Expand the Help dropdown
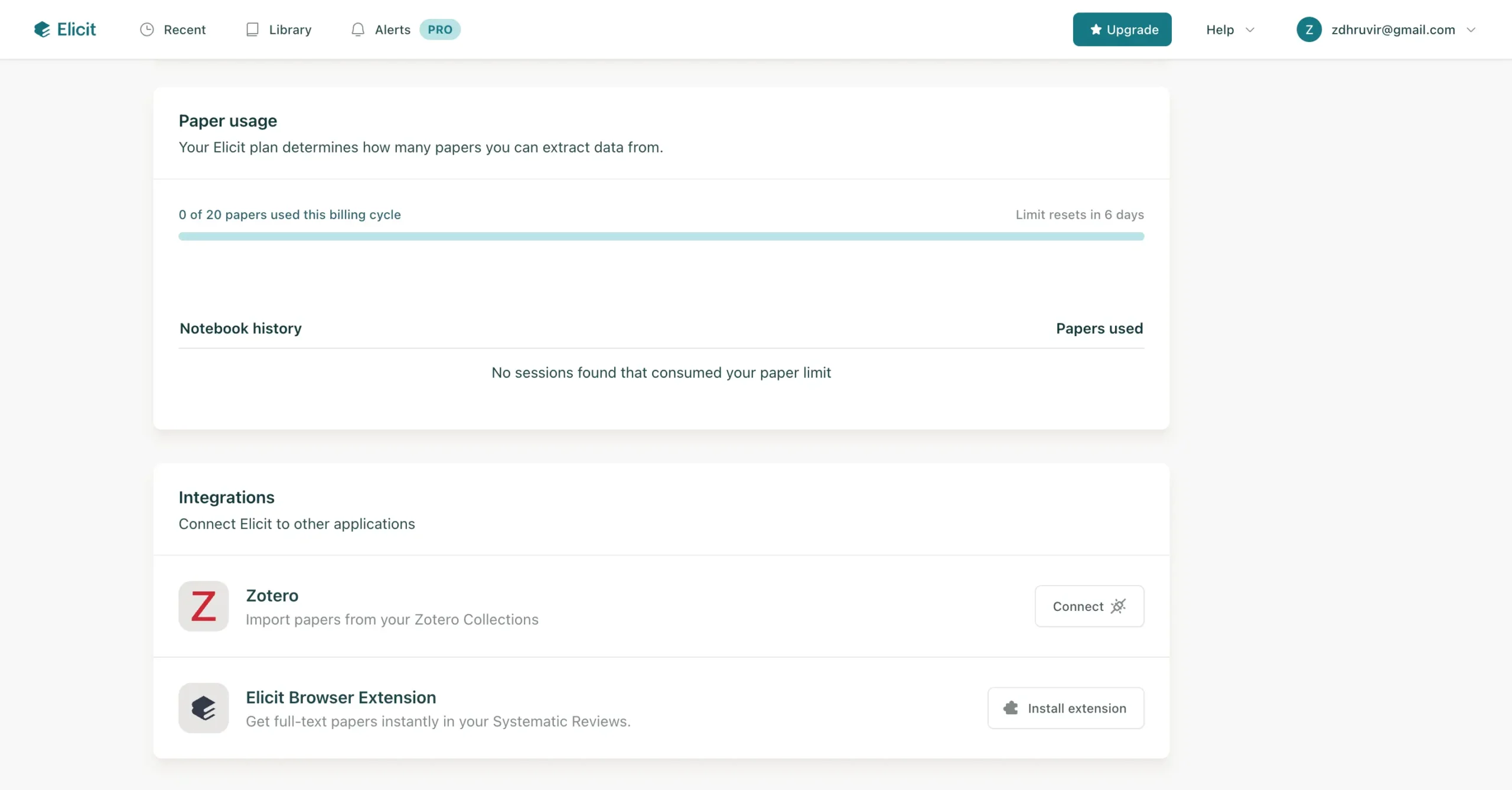This screenshot has height=790, width=1512. click(x=1230, y=30)
